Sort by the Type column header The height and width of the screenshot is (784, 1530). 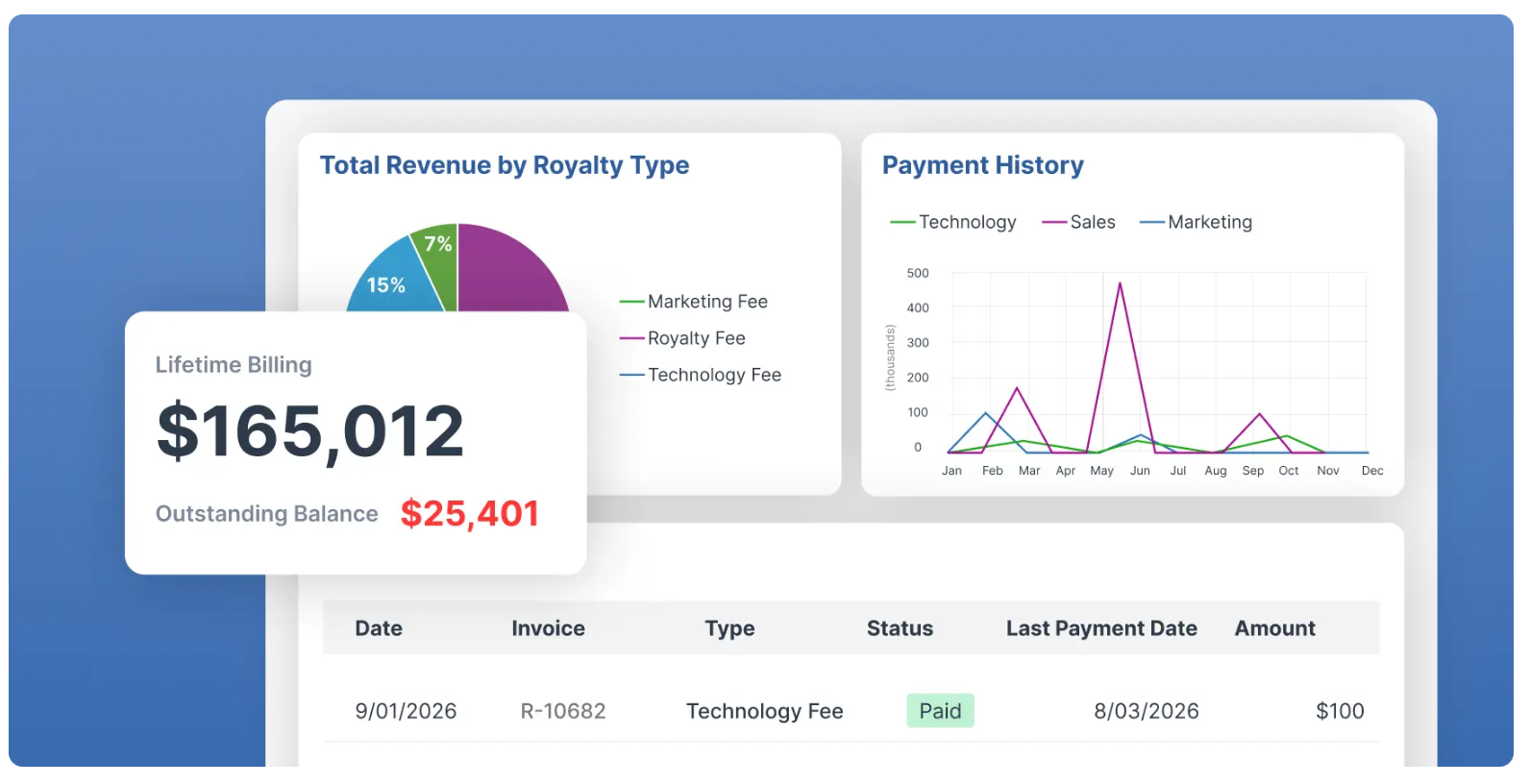[x=729, y=628]
